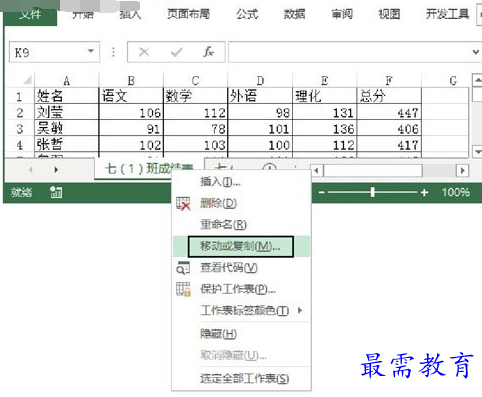The image size is (482, 397).
Task: Click the 总分 header cell
Action: tap(389, 96)
